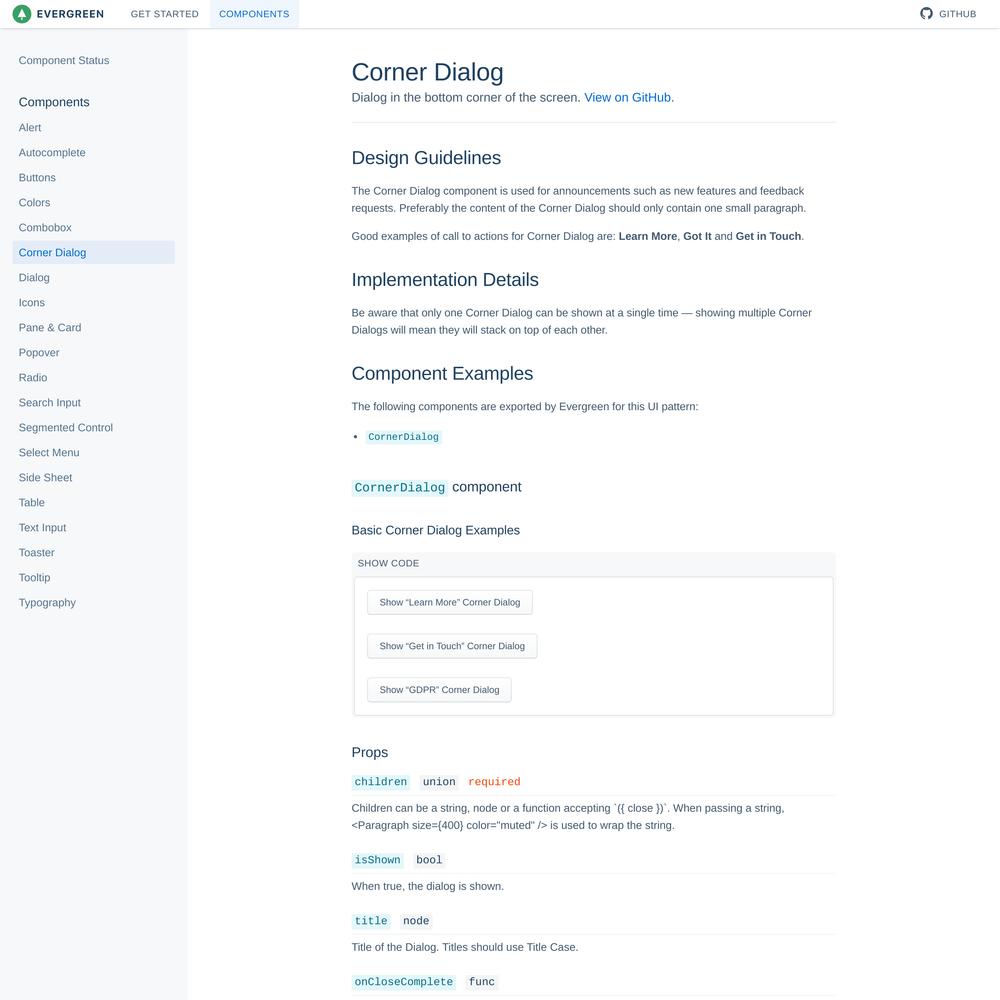Viewport: 1000px width, 1000px height.
Task: Click the Component Examples heading
Action: tap(442, 373)
